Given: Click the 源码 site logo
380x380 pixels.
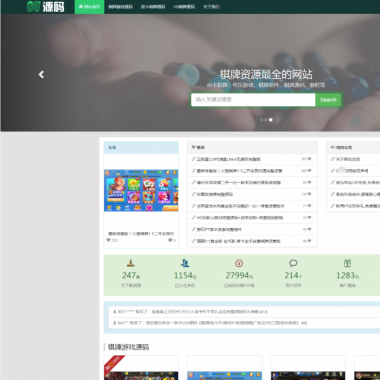Looking at the screenshot, I should 46,6.
